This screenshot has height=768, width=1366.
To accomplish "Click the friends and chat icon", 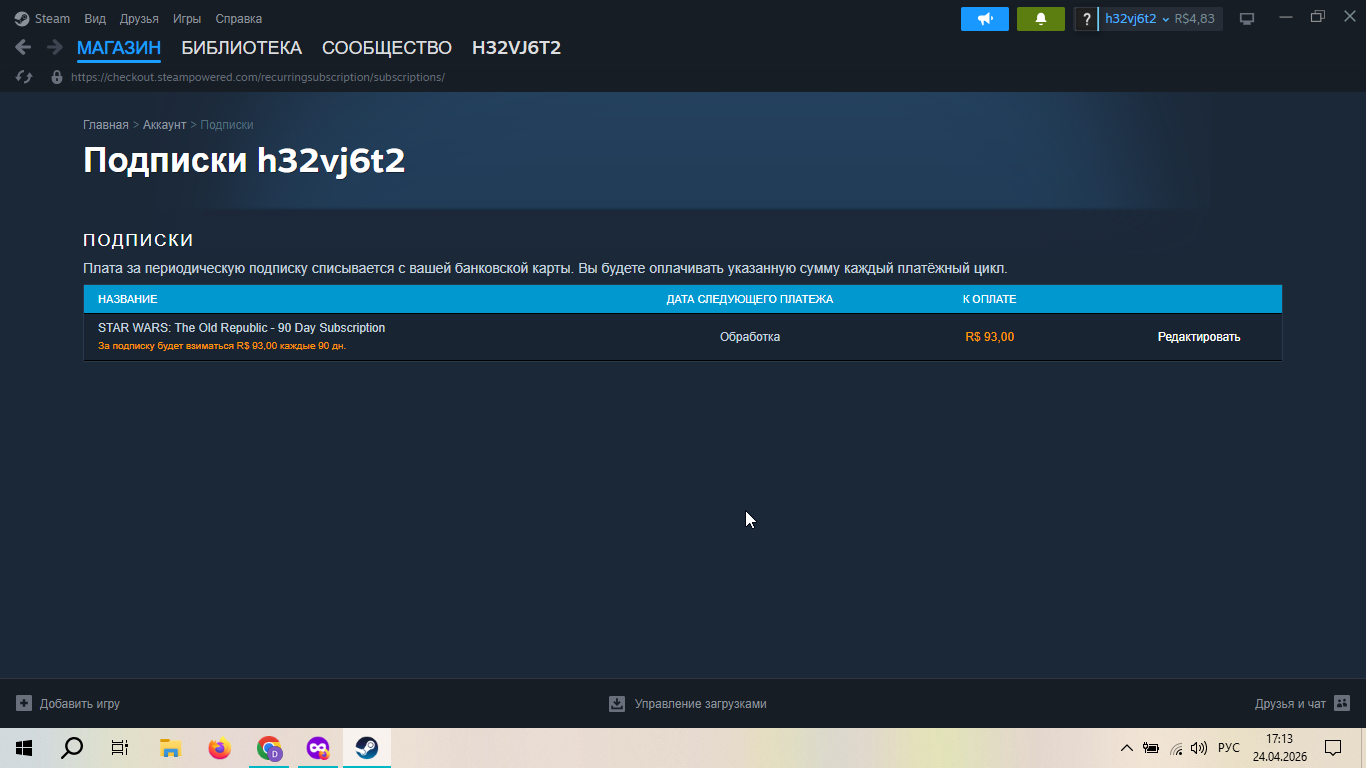I will (x=1342, y=704).
